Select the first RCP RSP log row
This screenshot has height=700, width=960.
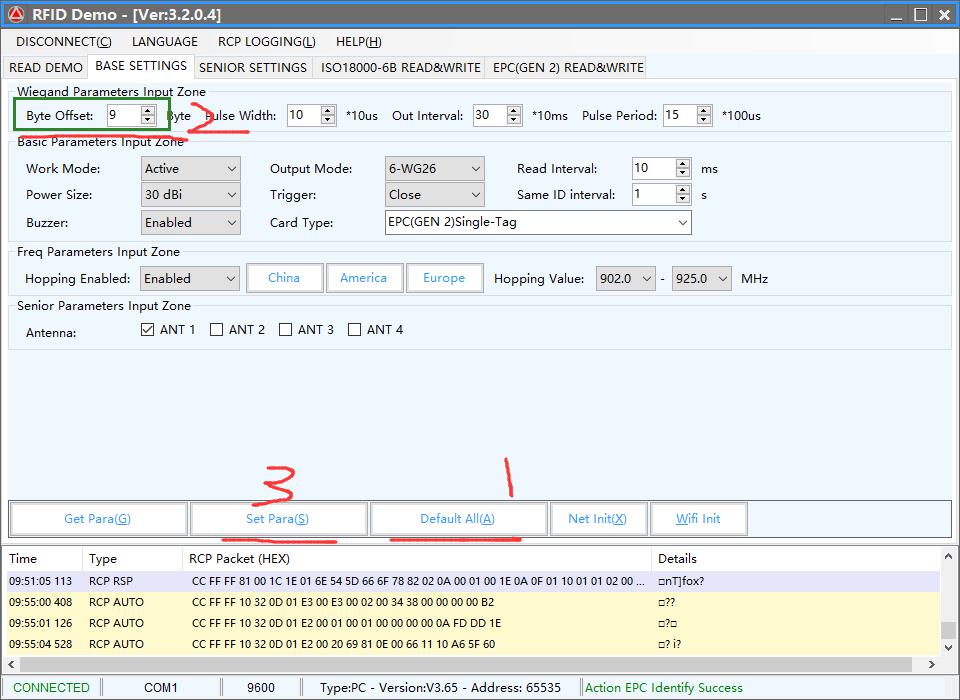(400, 581)
